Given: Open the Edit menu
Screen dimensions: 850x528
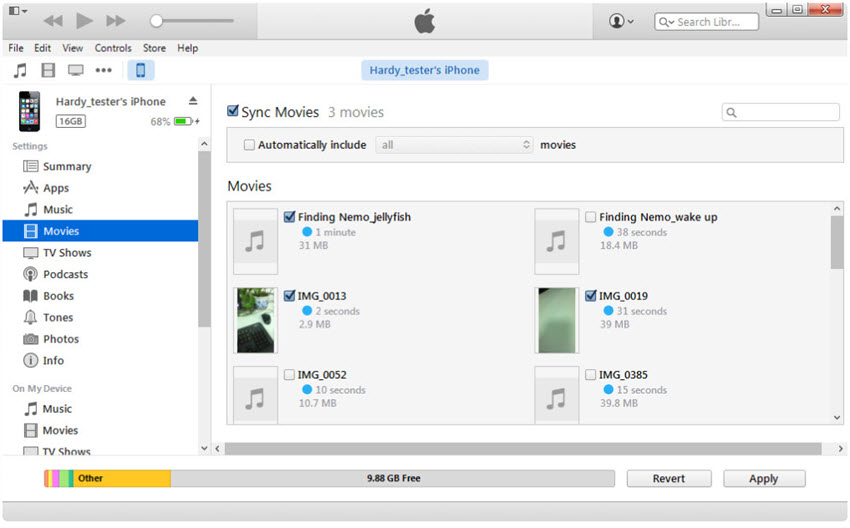Looking at the screenshot, I should point(42,48).
